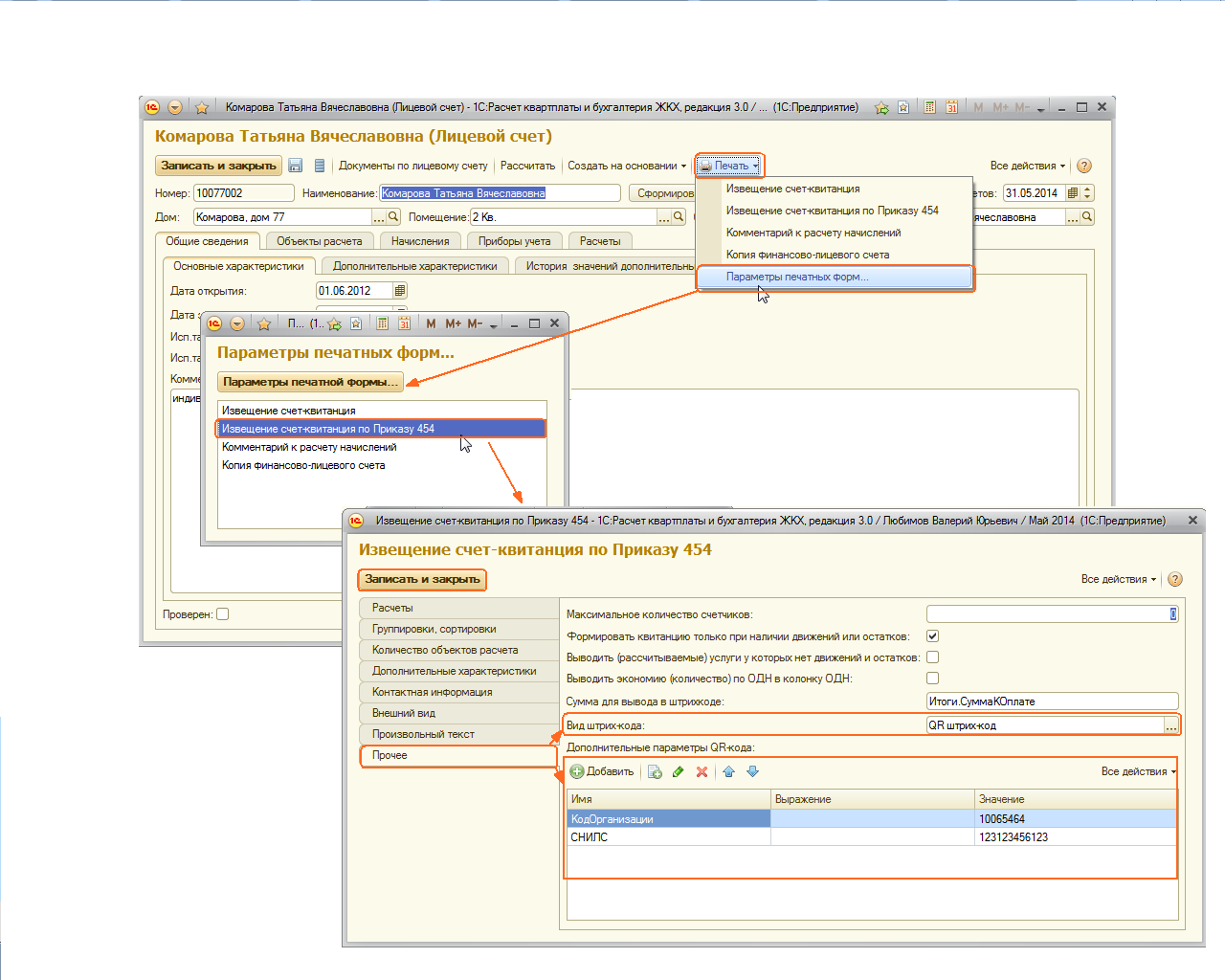
Task: Click the help question mark in the Извещение window
Action: pos(1175,579)
